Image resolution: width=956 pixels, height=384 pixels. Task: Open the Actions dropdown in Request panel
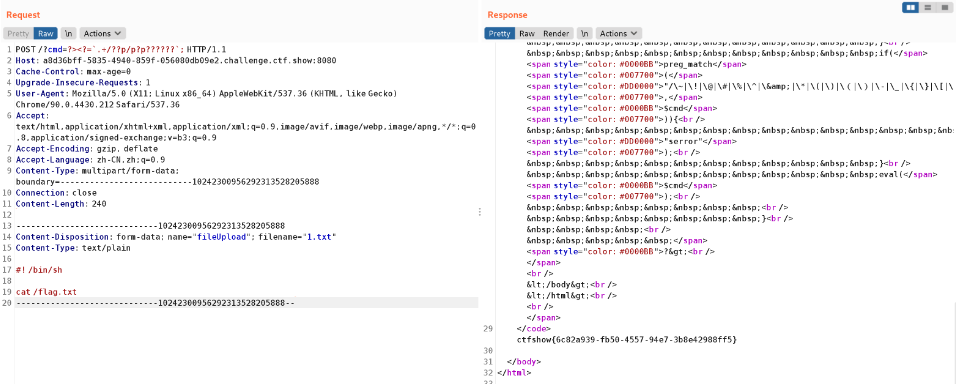[102, 34]
